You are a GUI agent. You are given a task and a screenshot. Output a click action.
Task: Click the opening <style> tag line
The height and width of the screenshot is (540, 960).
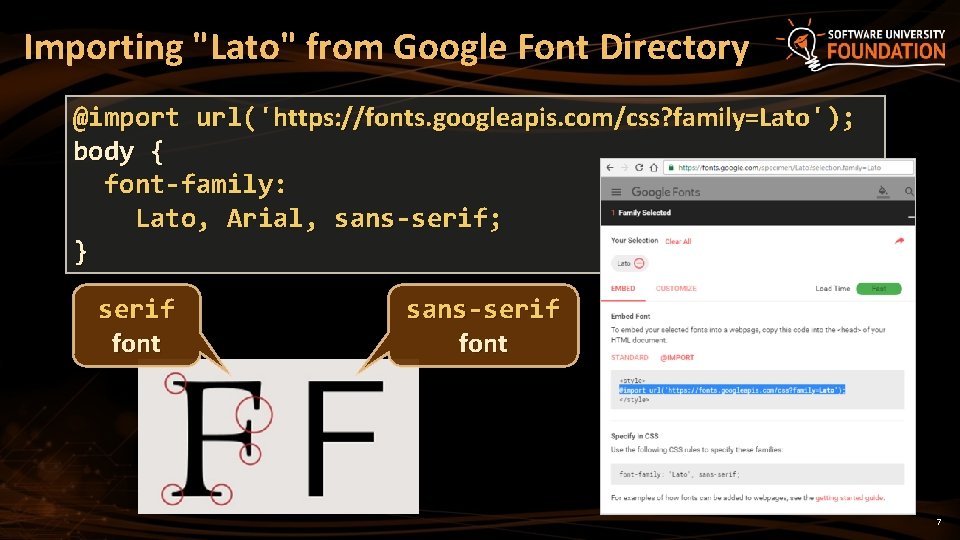[632, 381]
